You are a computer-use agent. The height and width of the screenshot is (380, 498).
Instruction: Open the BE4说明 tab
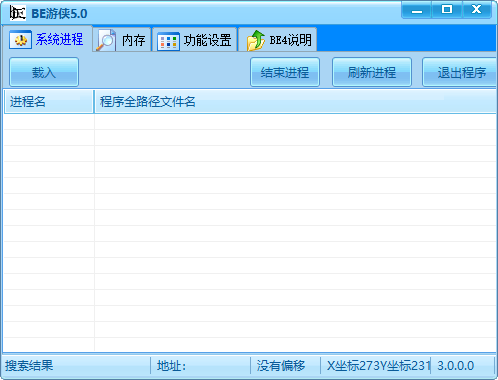coord(278,40)
